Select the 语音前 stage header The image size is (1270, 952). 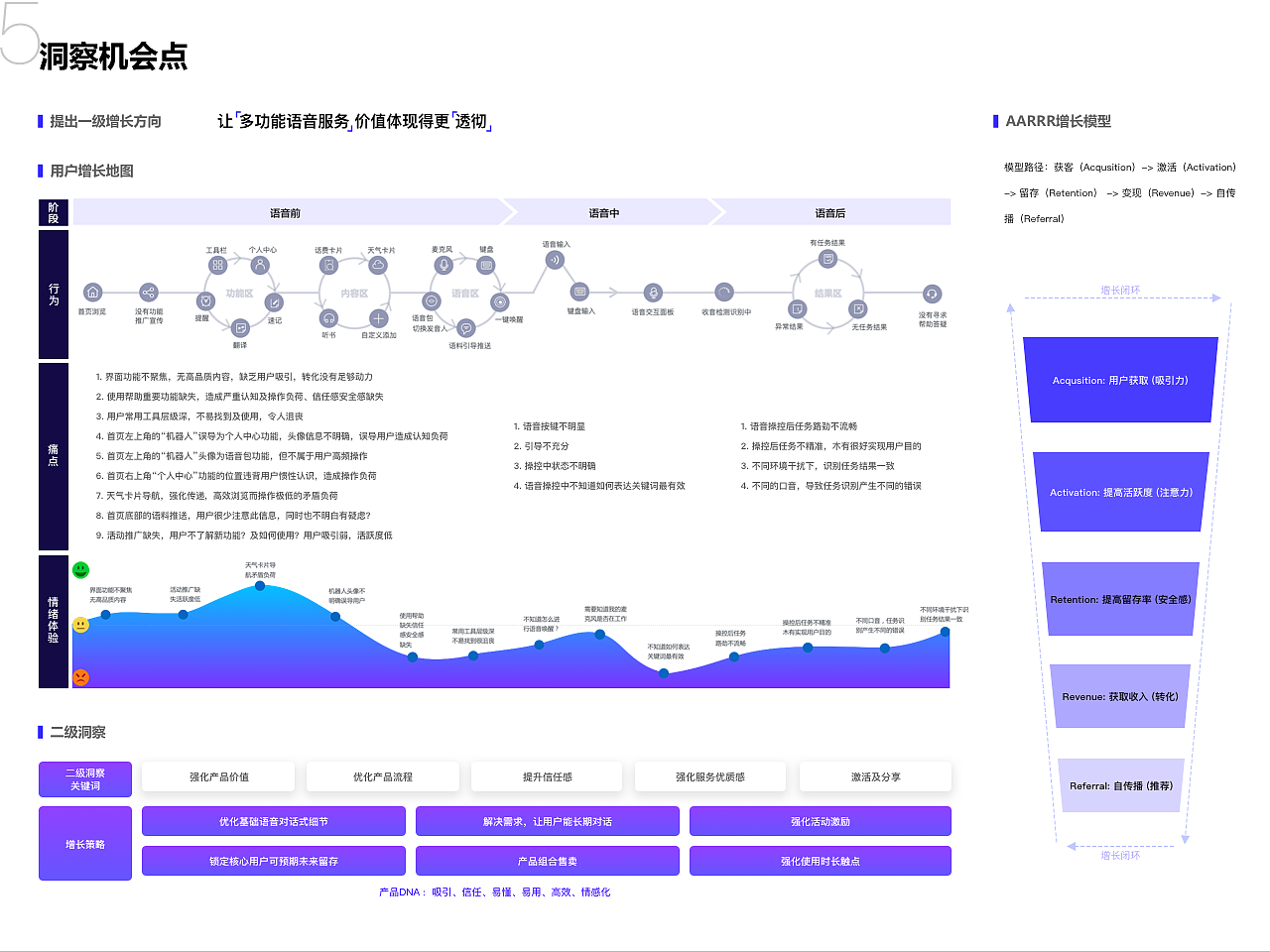pyautogui.click(x=286, y=212)
